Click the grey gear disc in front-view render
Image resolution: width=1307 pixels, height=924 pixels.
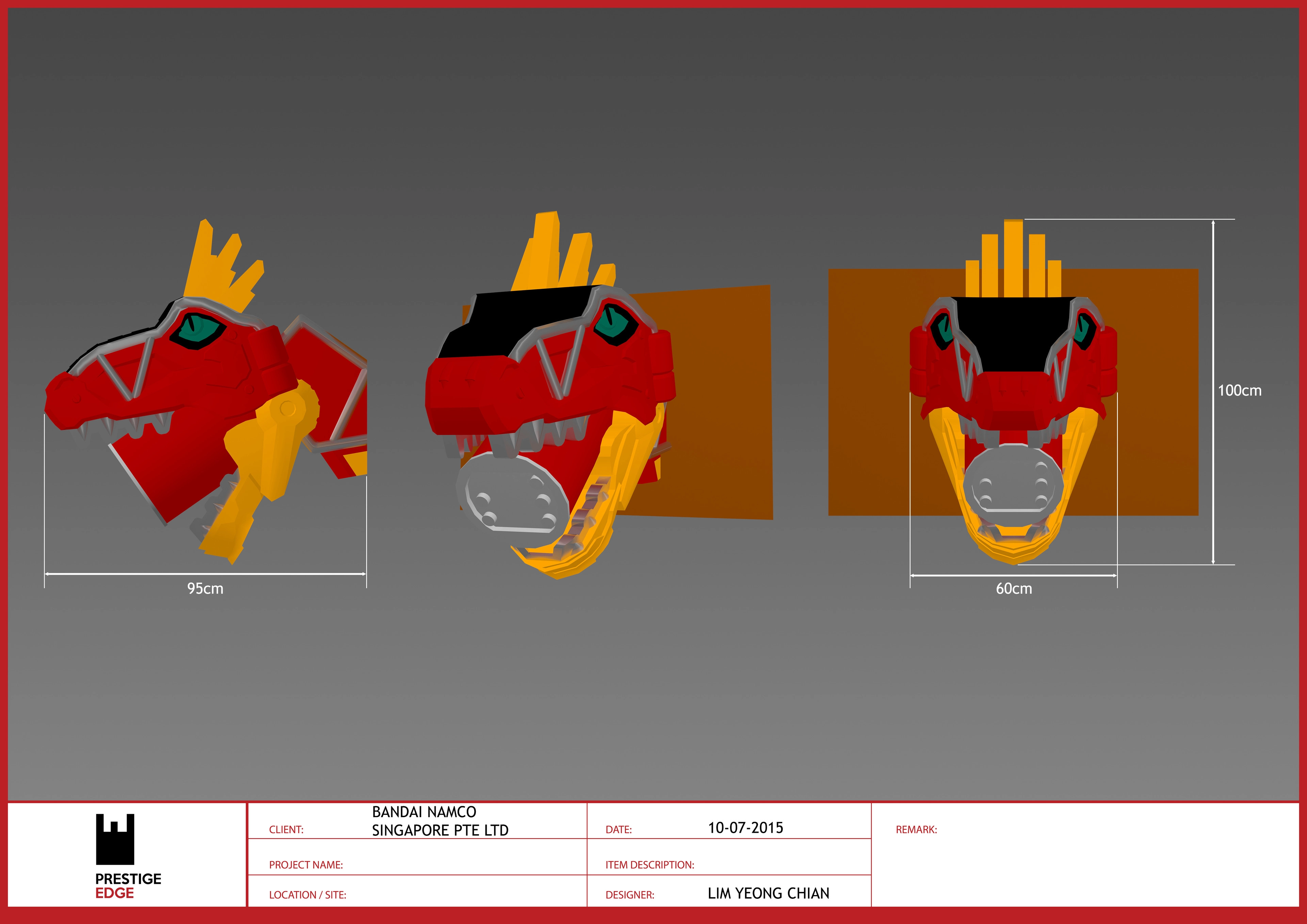point(1013,484)
